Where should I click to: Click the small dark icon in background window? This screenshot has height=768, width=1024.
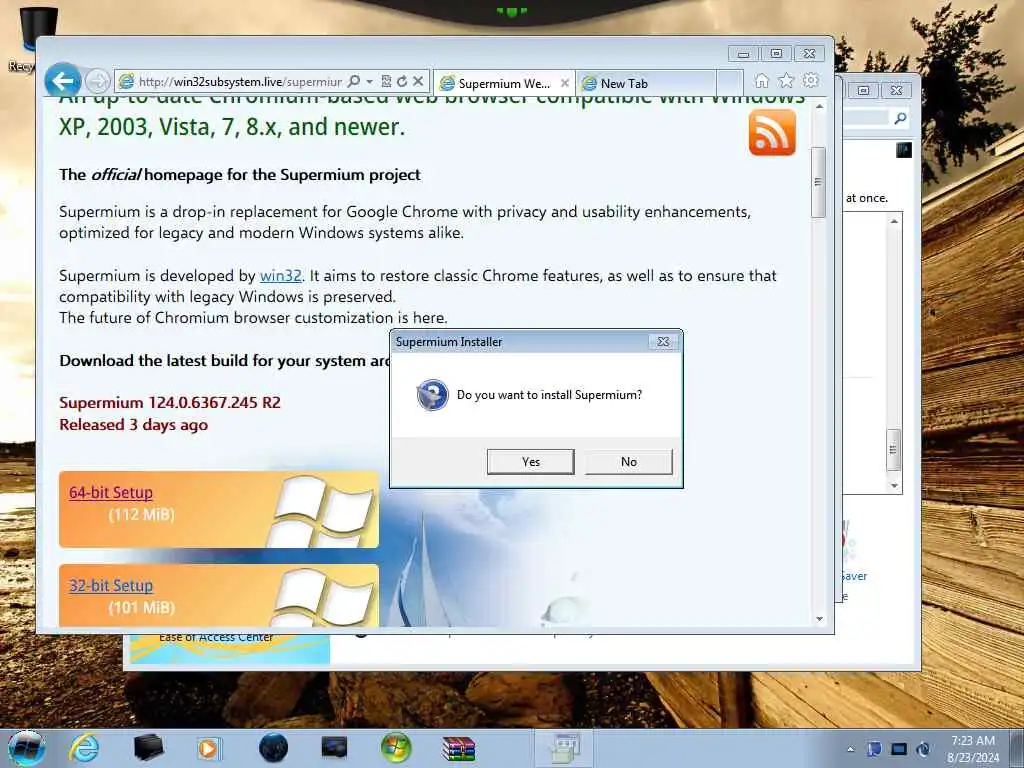point(903,150)
